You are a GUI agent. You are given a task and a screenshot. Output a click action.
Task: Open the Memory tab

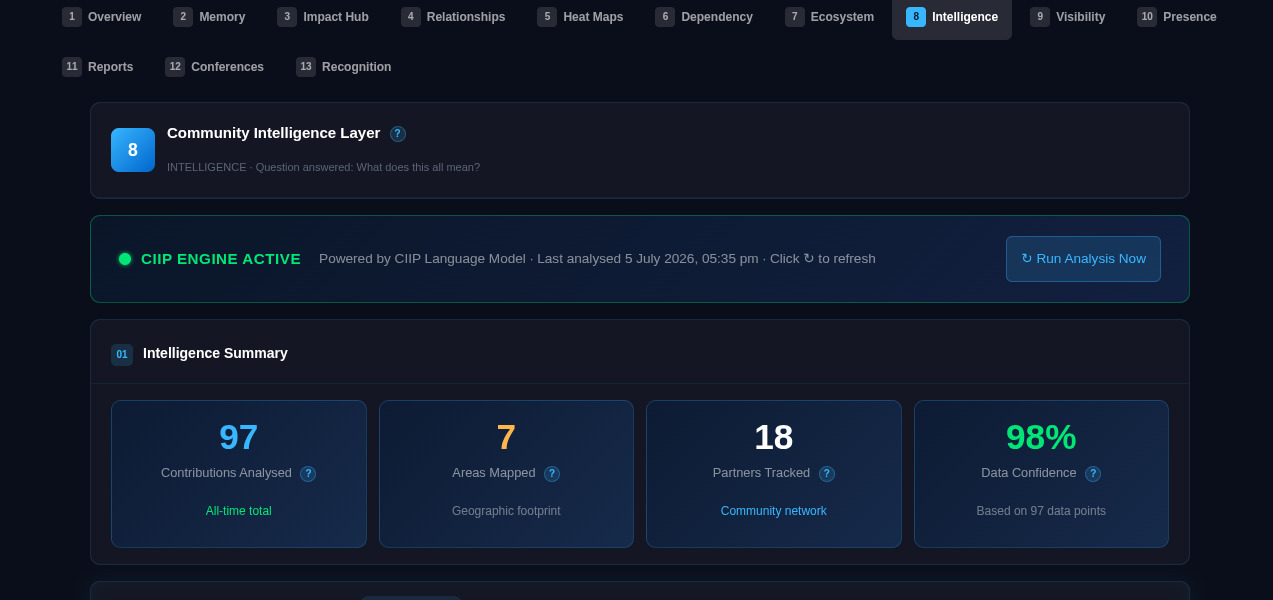pyautogui.click(x=209, y=17)
